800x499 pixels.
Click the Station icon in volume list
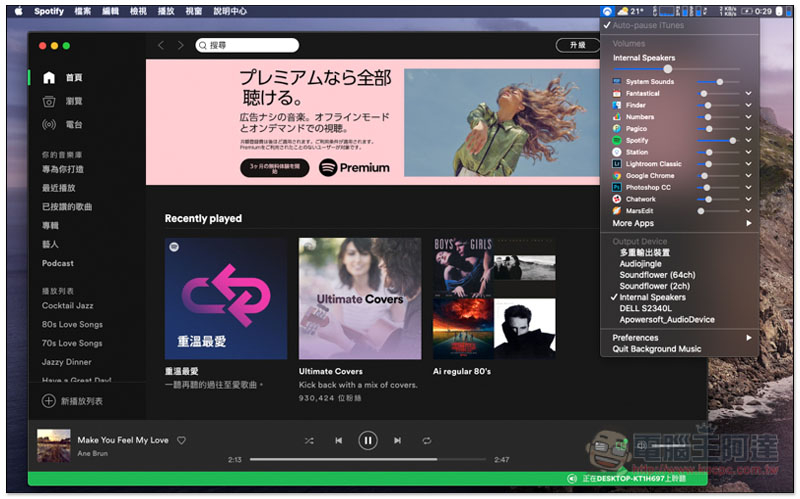[x=617, y=152]
